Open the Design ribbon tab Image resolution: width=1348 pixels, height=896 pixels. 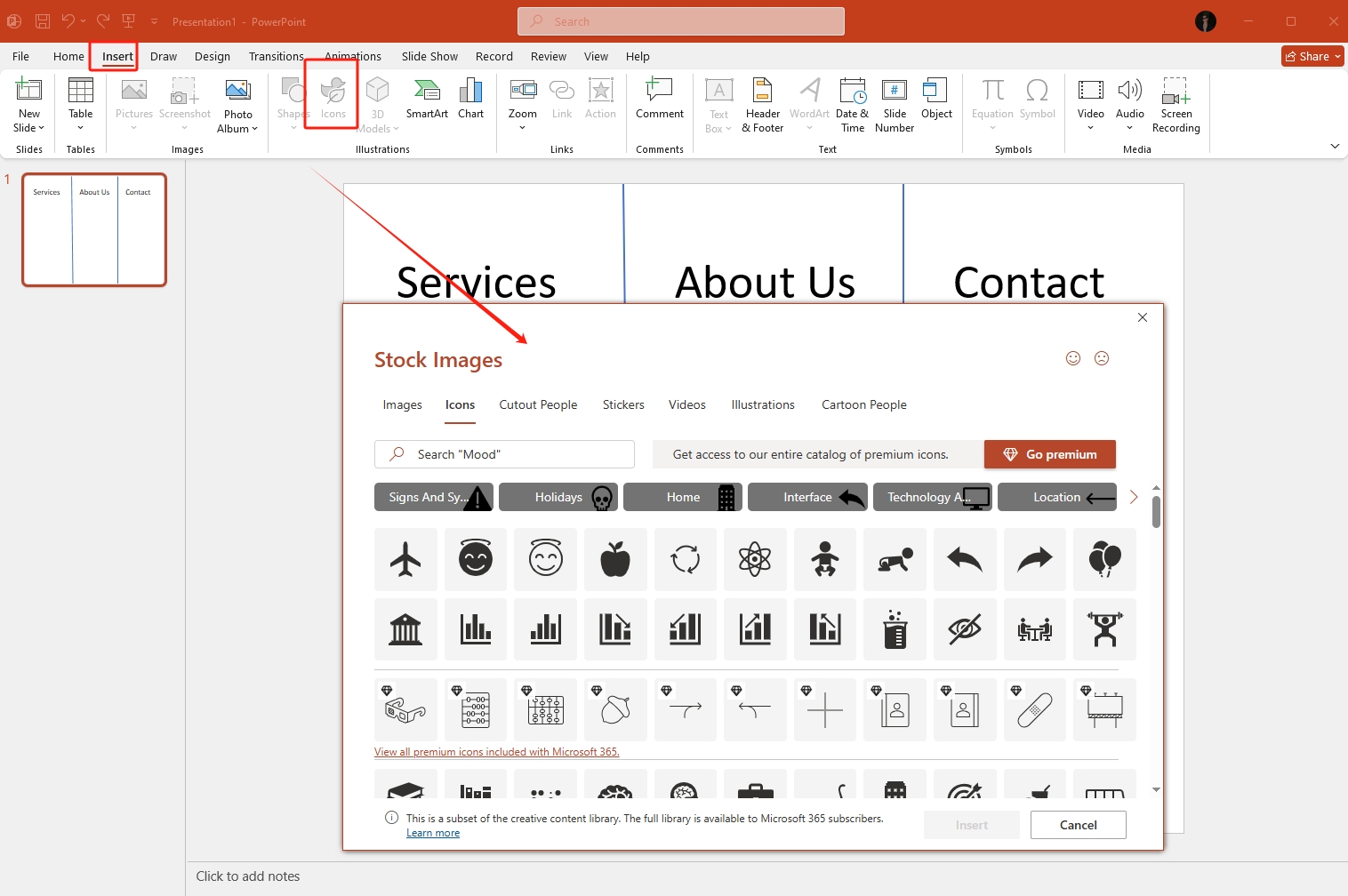coord(213,56)
